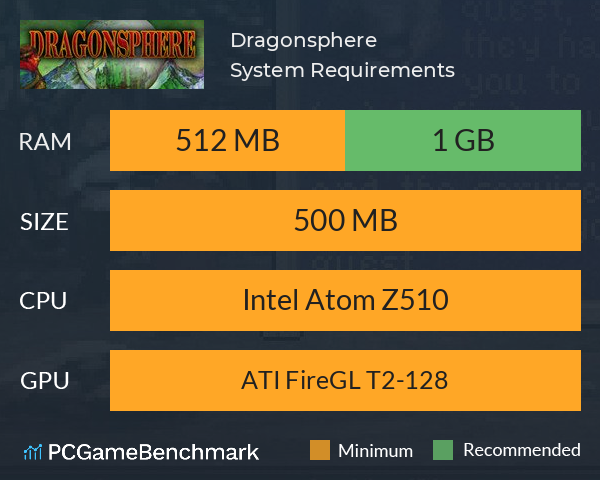Click the System Requirements heading text
This screenshot has width=600, height=480.
[x=342, y=70]
